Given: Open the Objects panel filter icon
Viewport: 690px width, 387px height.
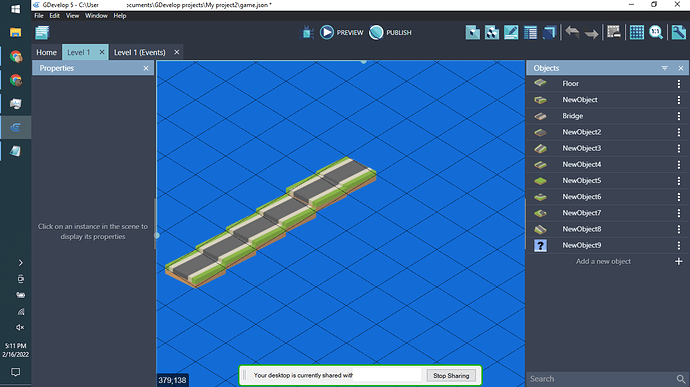Looking at the screenshot, I should (x=664, y=68).
